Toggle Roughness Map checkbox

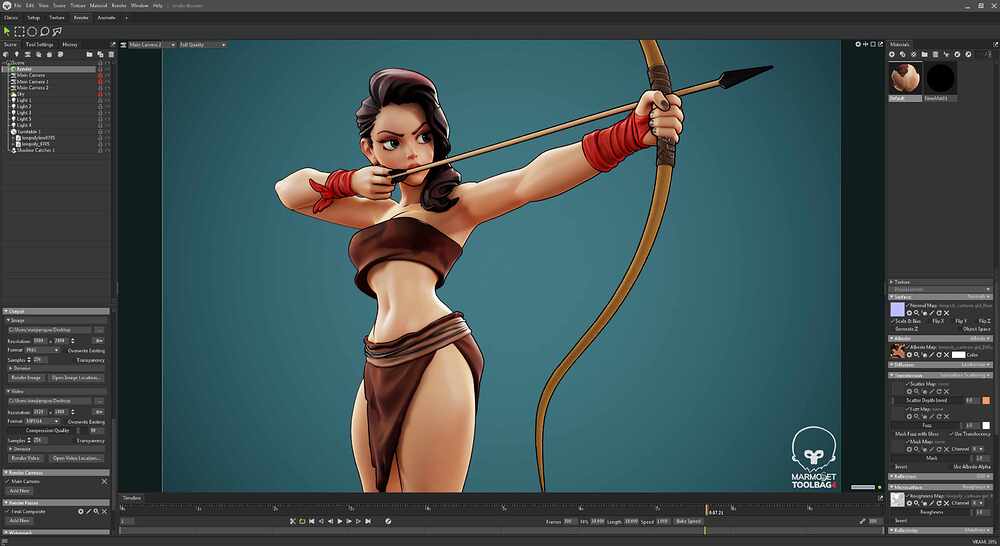908,496
